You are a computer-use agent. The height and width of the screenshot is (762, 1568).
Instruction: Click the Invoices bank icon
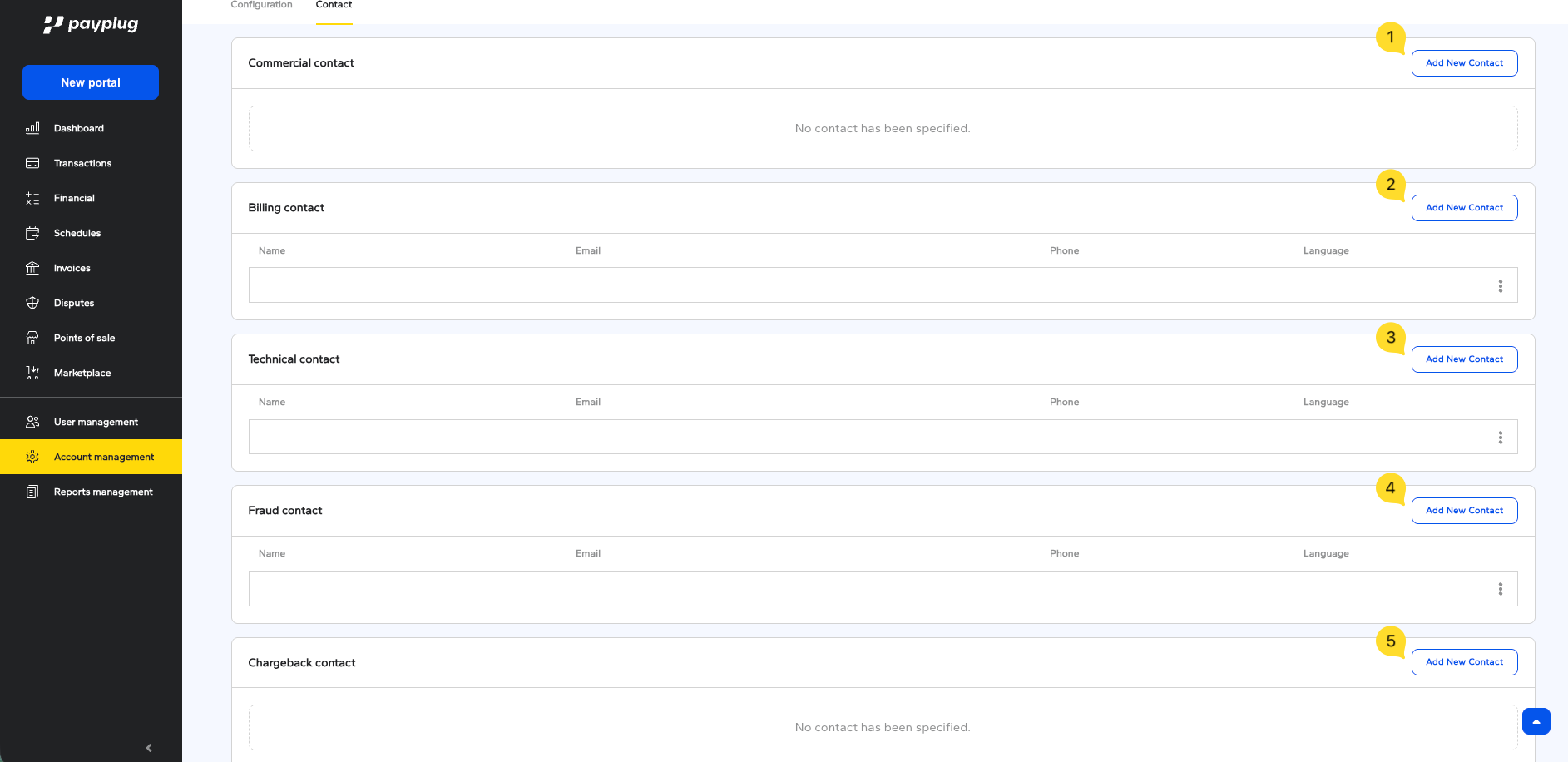click(x=32, y=268)
